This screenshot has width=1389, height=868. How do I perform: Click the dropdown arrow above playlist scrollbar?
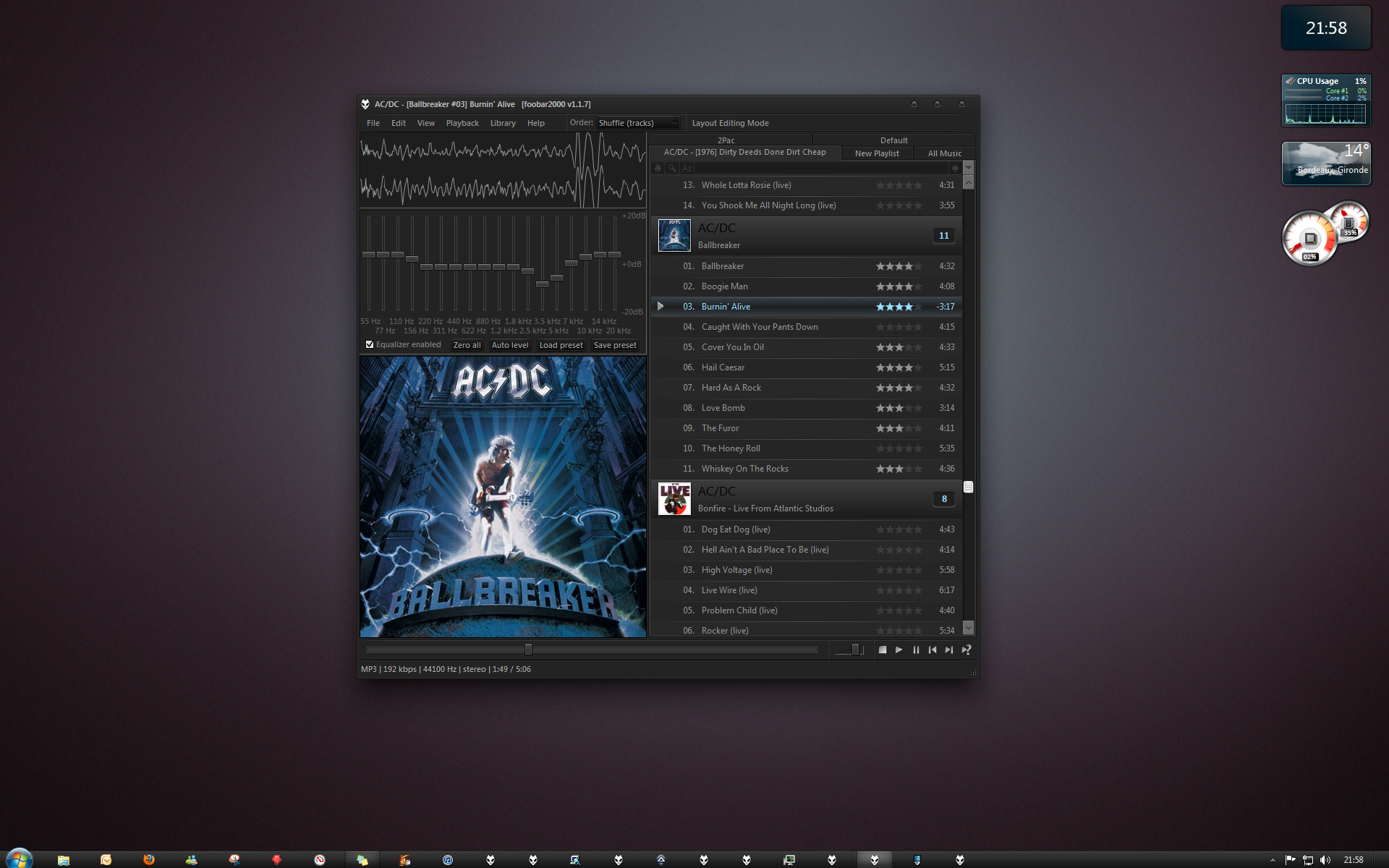coord(969,168)
